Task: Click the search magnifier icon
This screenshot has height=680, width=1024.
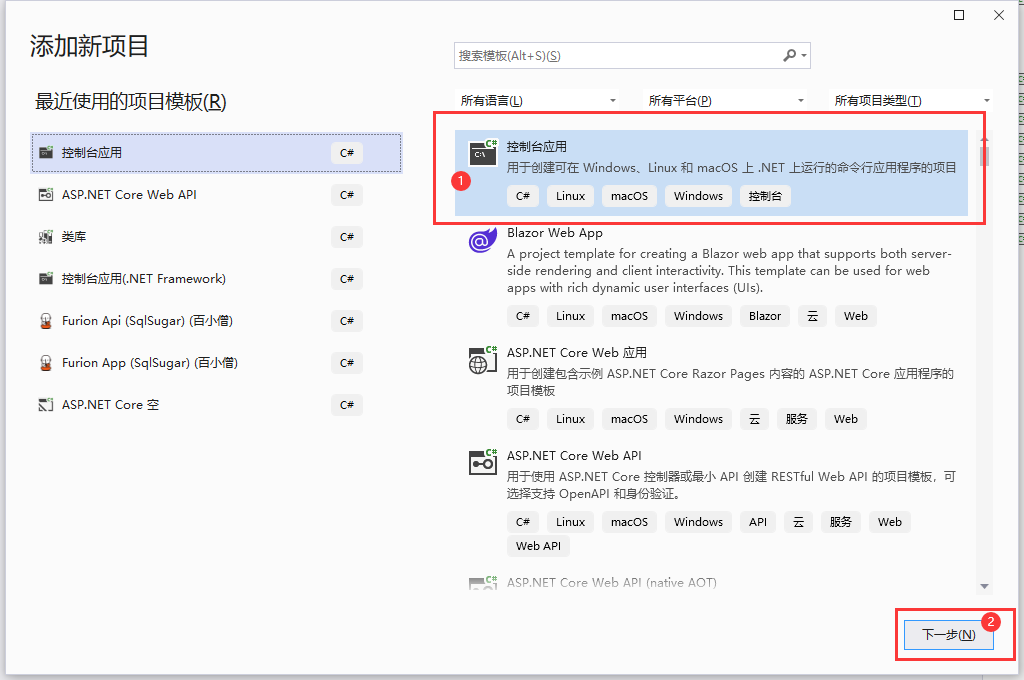Action: tap(790, 56)
